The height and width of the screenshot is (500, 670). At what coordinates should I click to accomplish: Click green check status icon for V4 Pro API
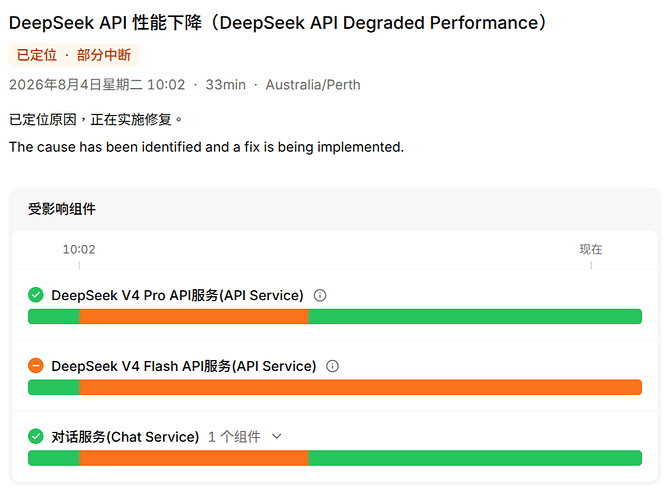[x=36, y=295]
